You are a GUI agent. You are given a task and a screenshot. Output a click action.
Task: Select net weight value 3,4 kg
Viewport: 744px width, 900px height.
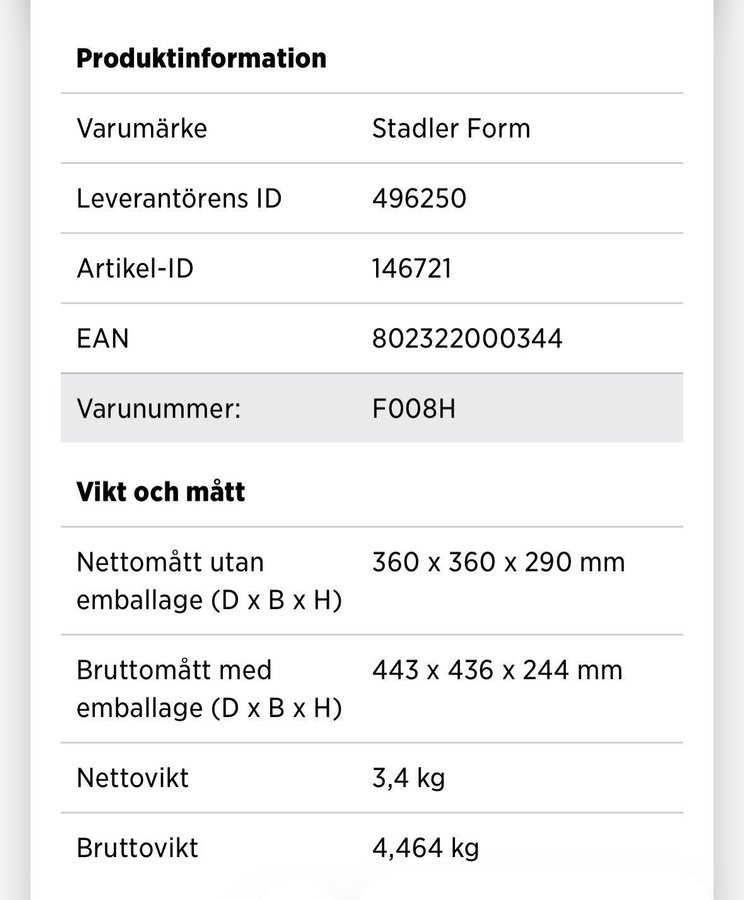tap(408, 778)
